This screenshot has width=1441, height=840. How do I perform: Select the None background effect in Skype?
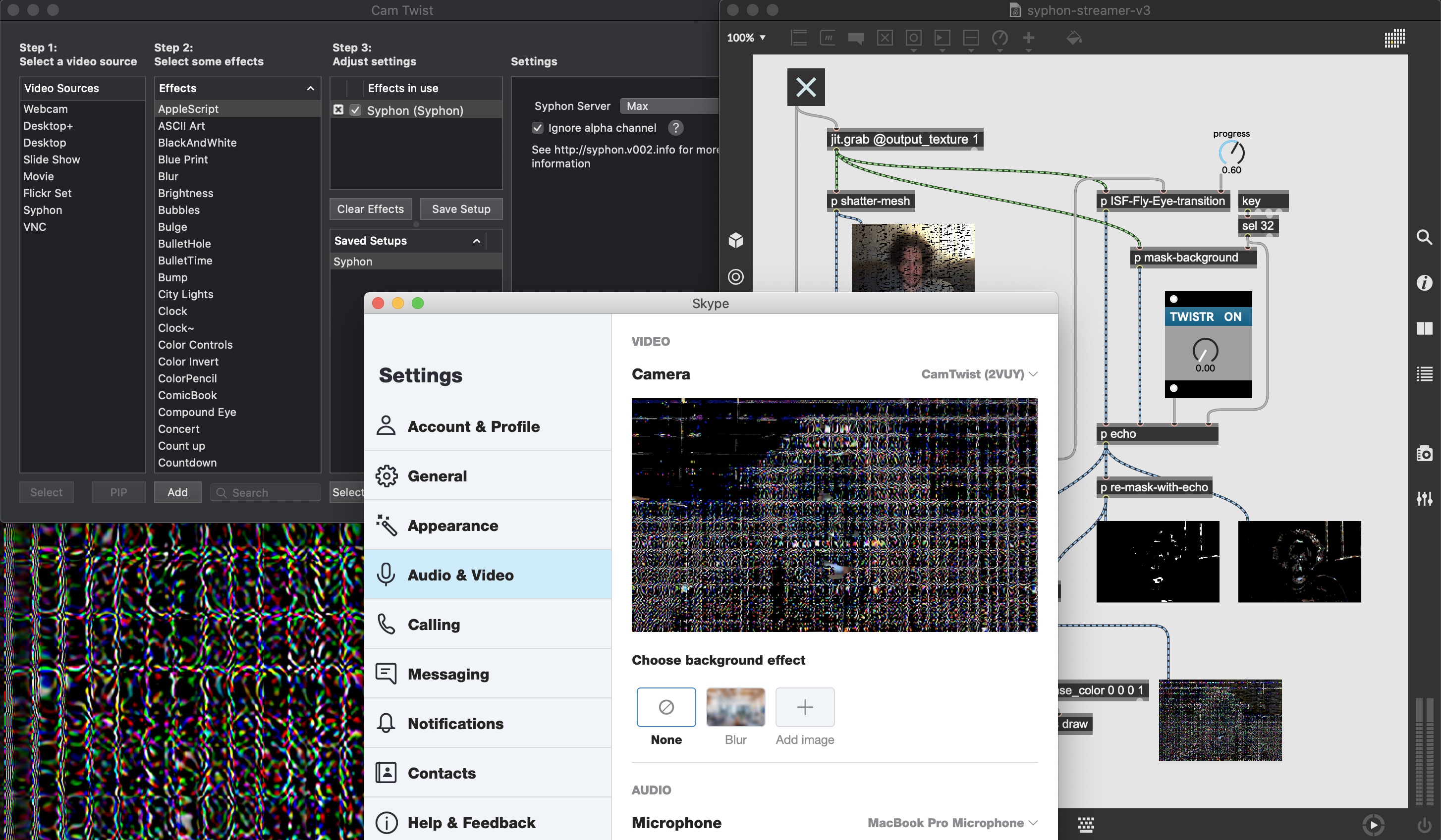[x=666, y=707]
